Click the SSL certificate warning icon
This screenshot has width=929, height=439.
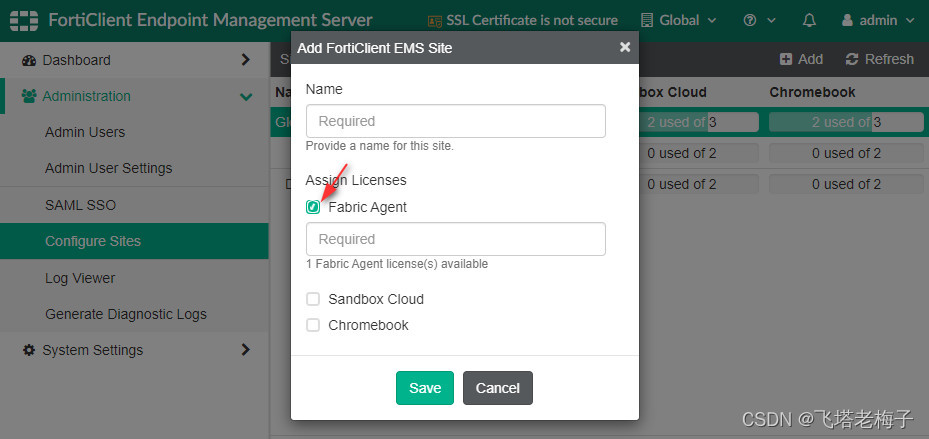435,21
